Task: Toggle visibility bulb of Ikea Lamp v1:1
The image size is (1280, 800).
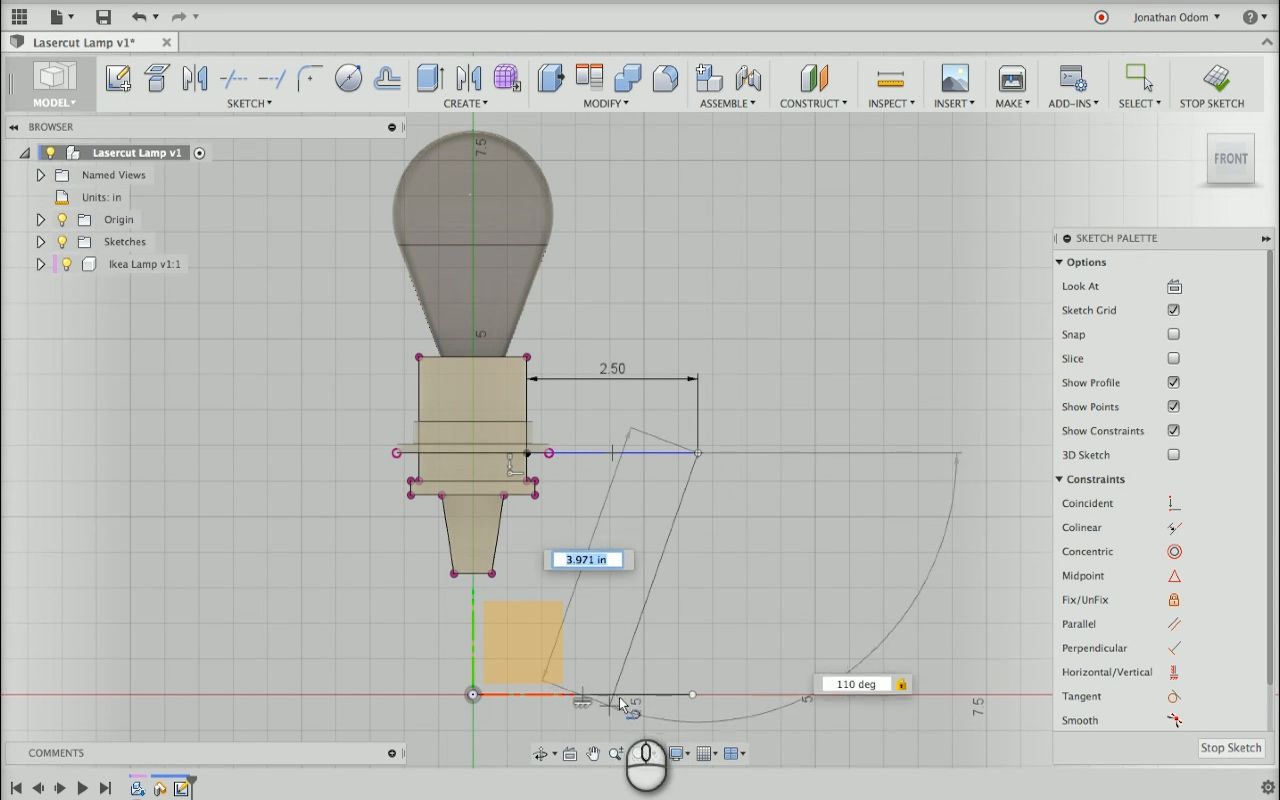Action: (x=66, y=264)
